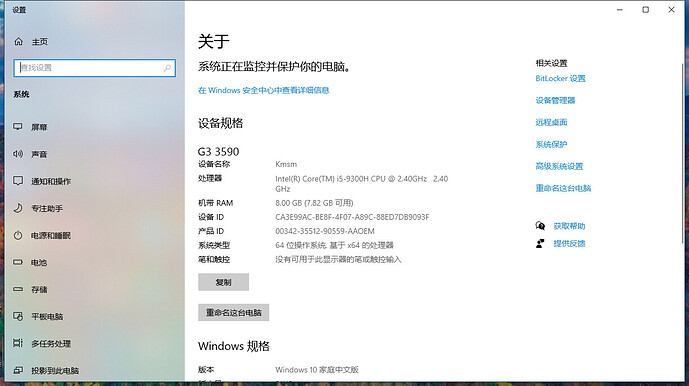Screen dimensions: 689x386
Task: Click Rename this PC (重命名这台电脑) button
Action: tap(233, 313)
